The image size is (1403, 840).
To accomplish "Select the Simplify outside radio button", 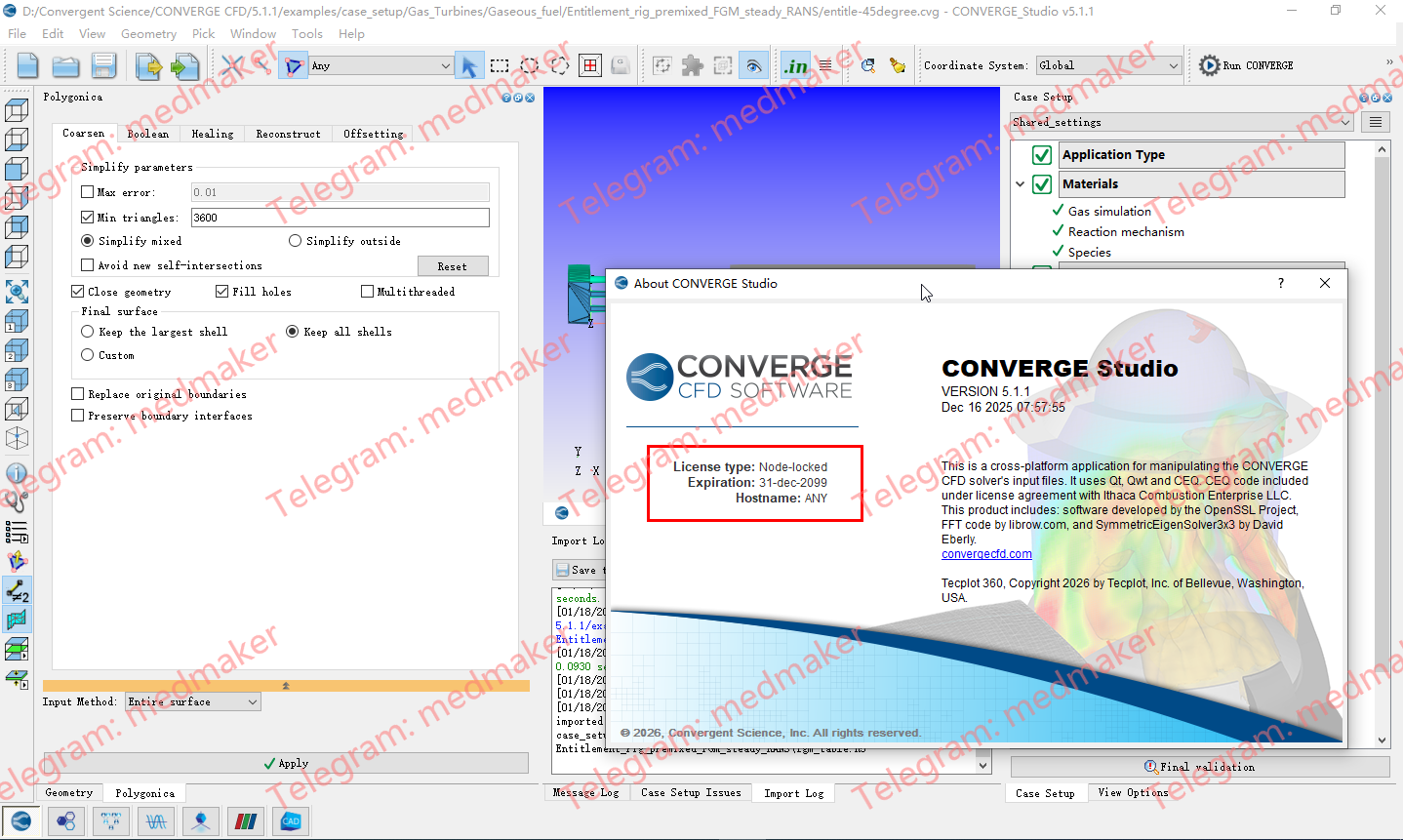I will 295,240.
